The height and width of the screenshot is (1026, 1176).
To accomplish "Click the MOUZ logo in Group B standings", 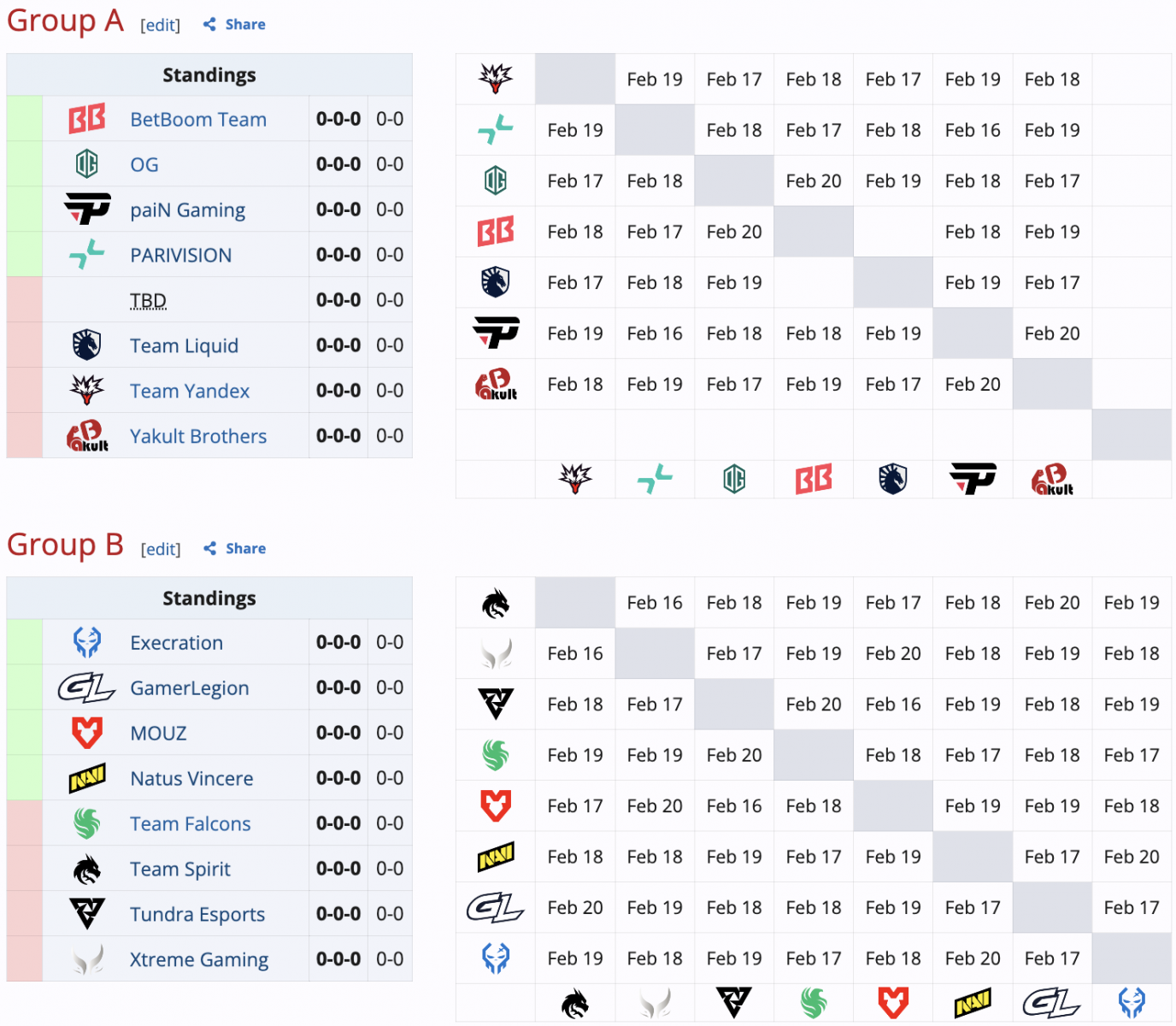I will click(x=86, y=733).
